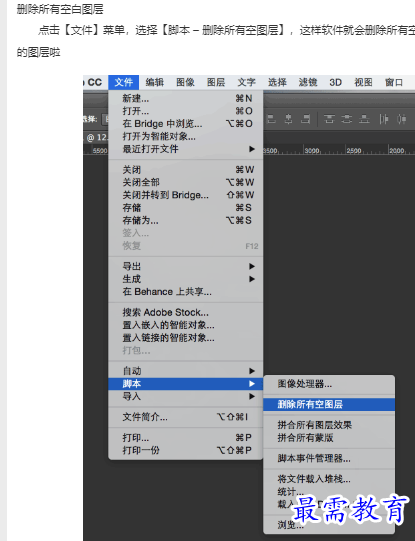Click the distribute vertical centers icon
Viewport: 415px width, 541px height.
(347, 119)
